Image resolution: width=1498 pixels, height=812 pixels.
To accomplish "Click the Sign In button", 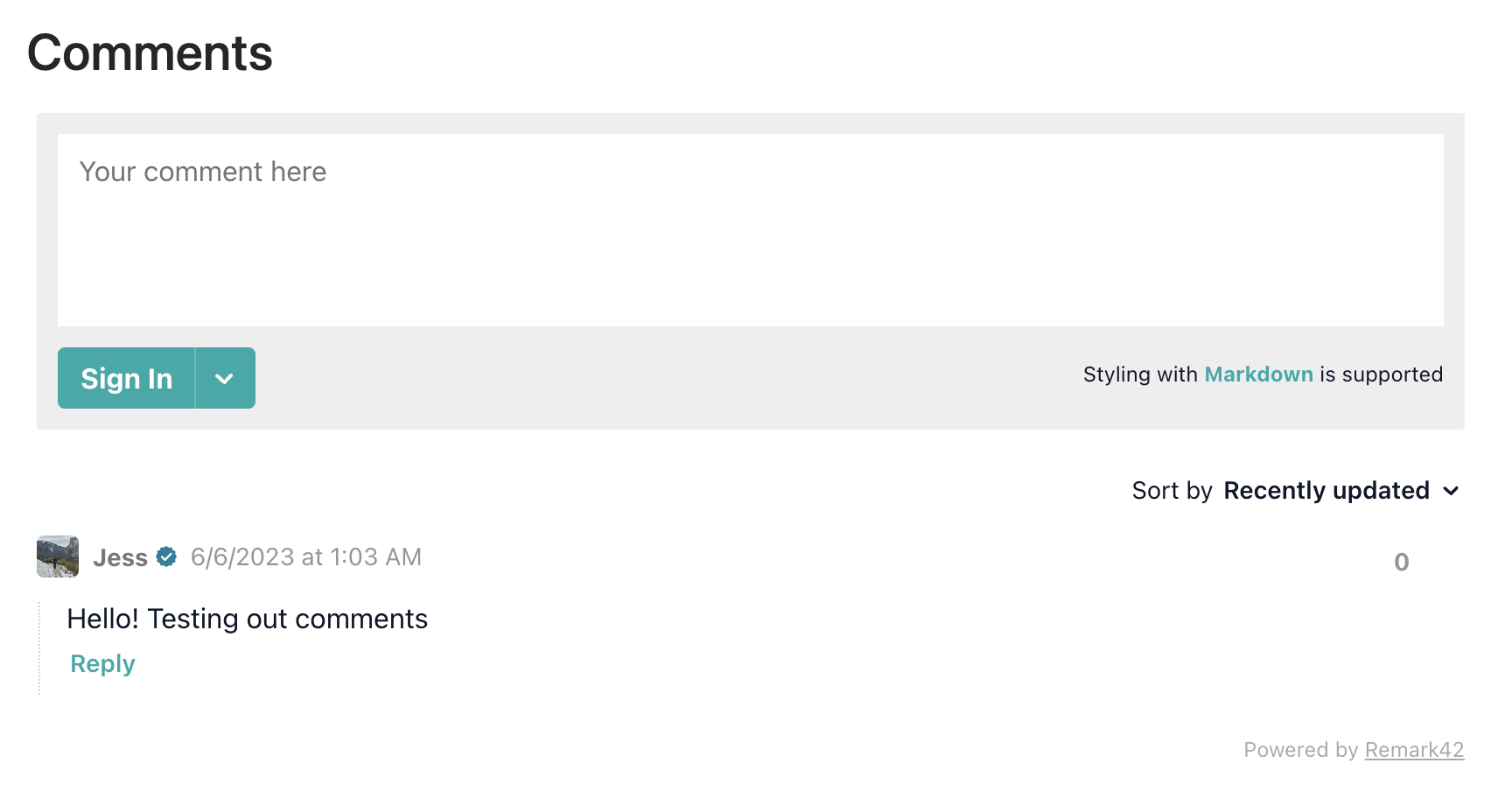I will [127, 378].
